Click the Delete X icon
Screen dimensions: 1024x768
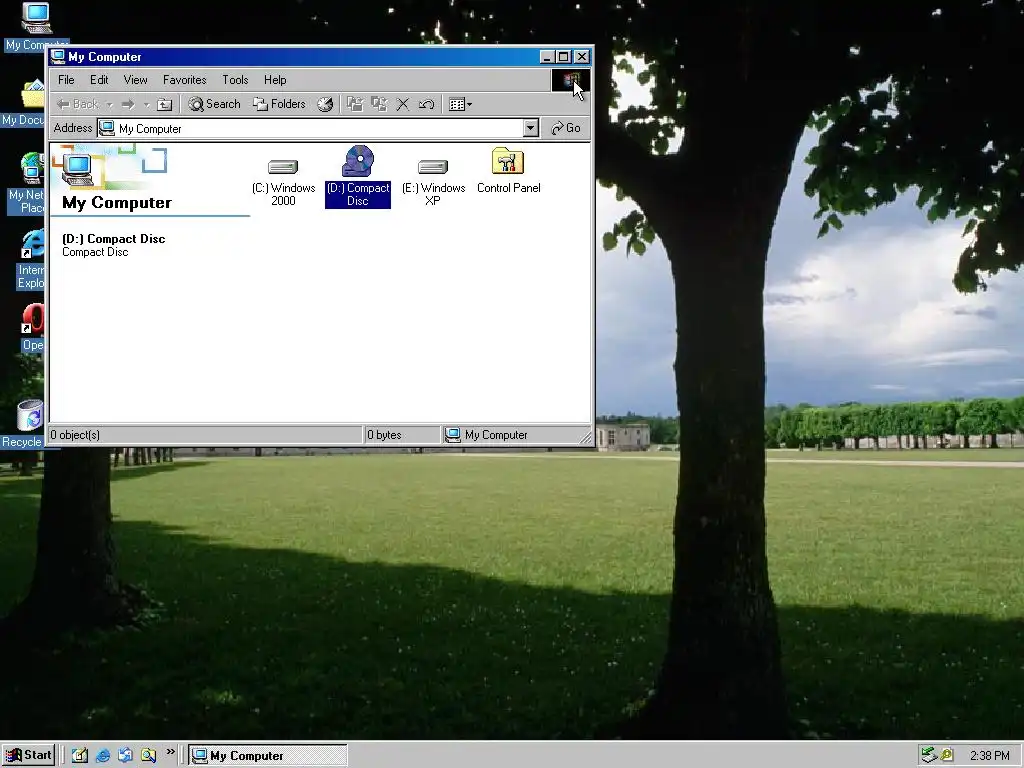click(x=403, y=104)
